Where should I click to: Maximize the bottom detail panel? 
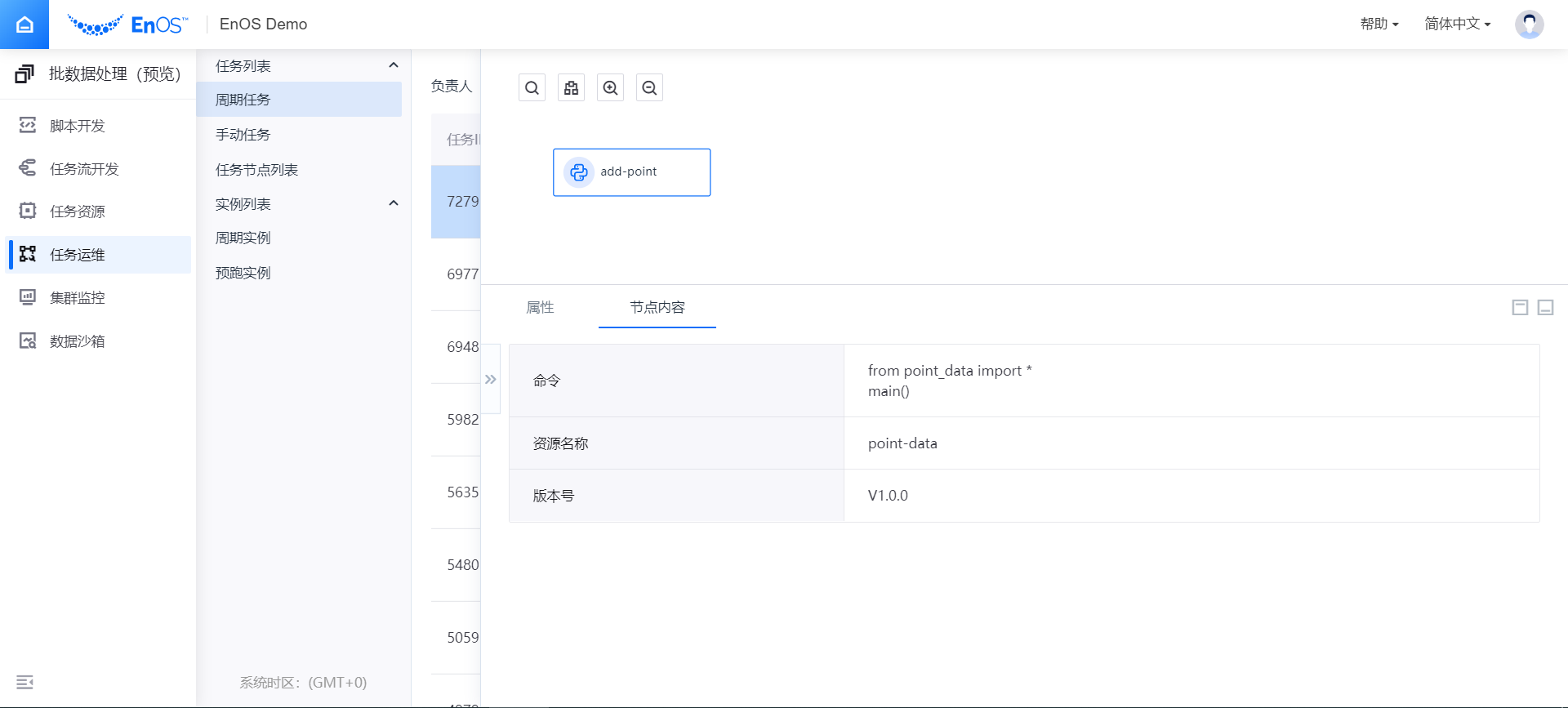click(x=1520, y=308)
